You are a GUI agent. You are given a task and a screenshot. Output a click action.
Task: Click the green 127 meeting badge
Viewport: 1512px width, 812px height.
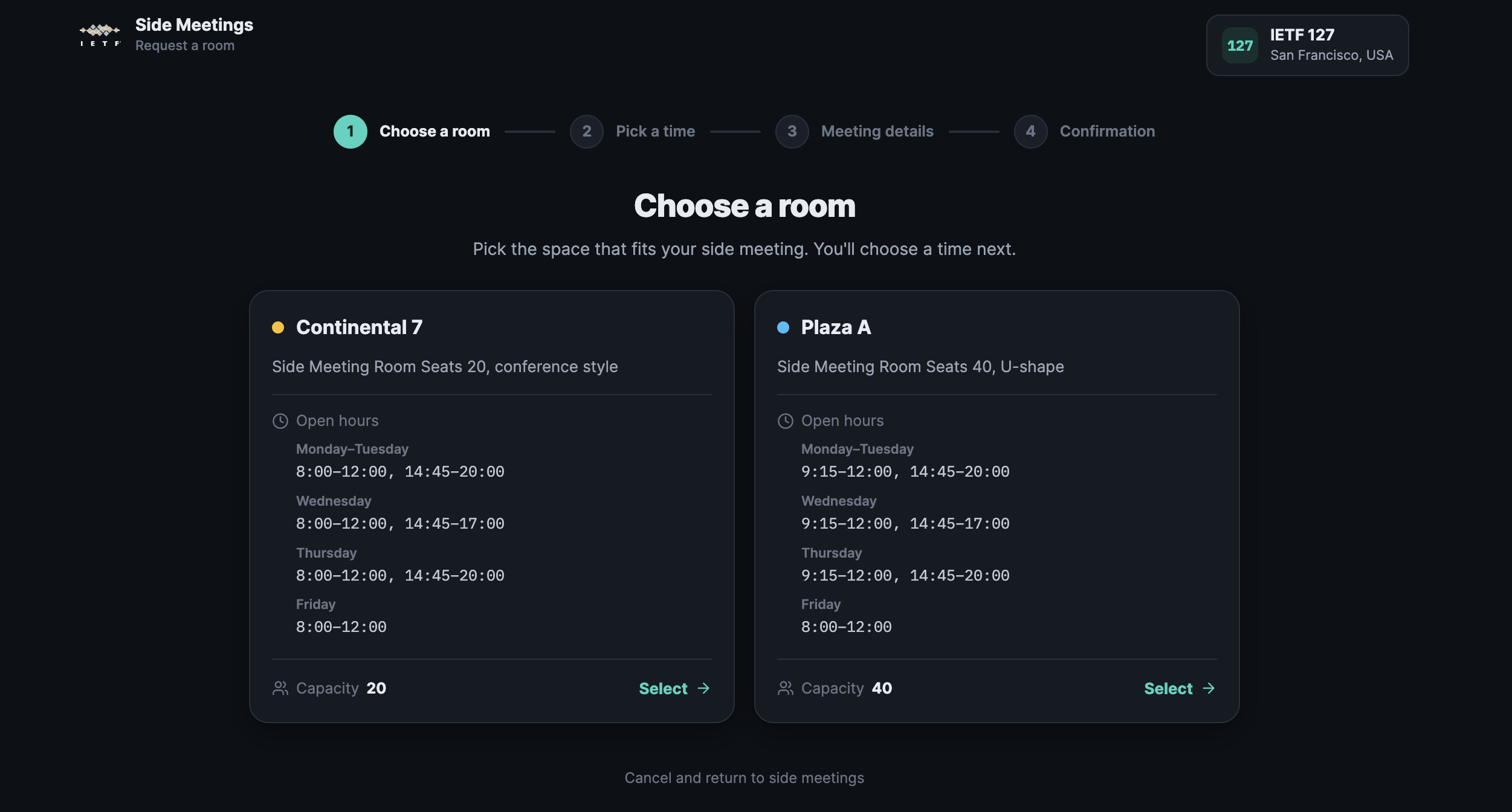pos(1239,45)
